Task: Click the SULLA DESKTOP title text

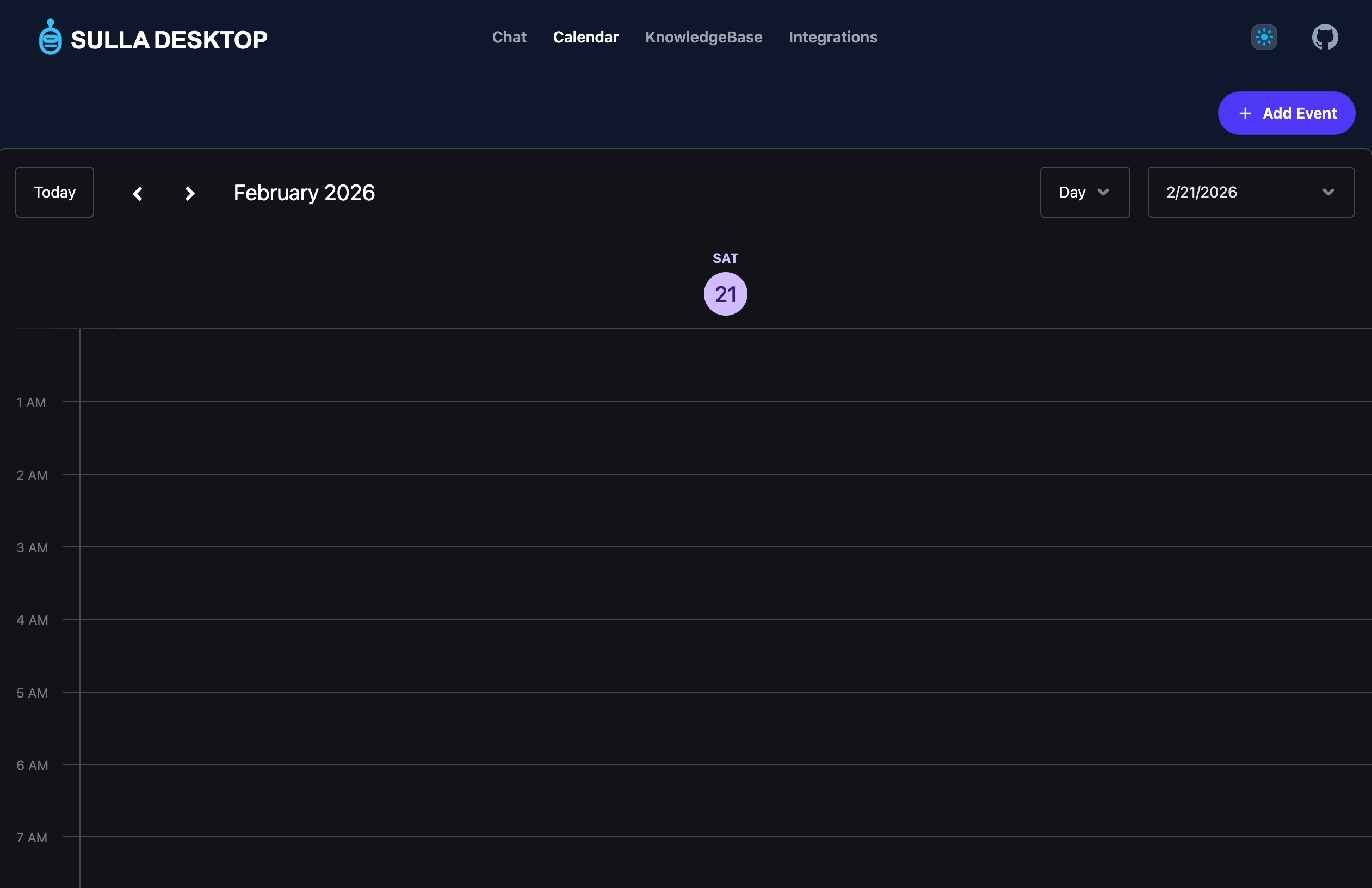Action: pyautogui.click(x=169, y=40)
